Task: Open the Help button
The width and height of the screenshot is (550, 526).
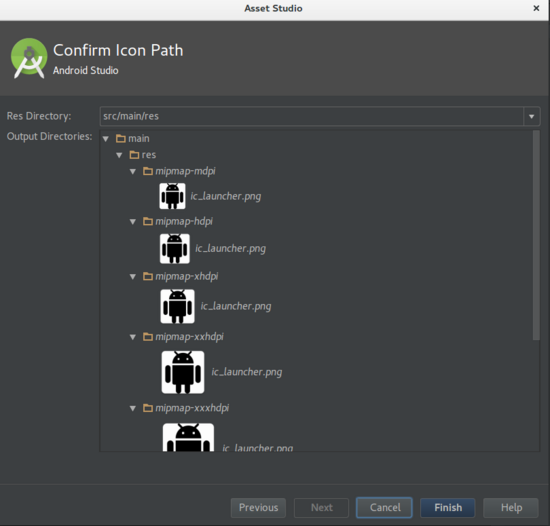Action: [x=511, y=507]
